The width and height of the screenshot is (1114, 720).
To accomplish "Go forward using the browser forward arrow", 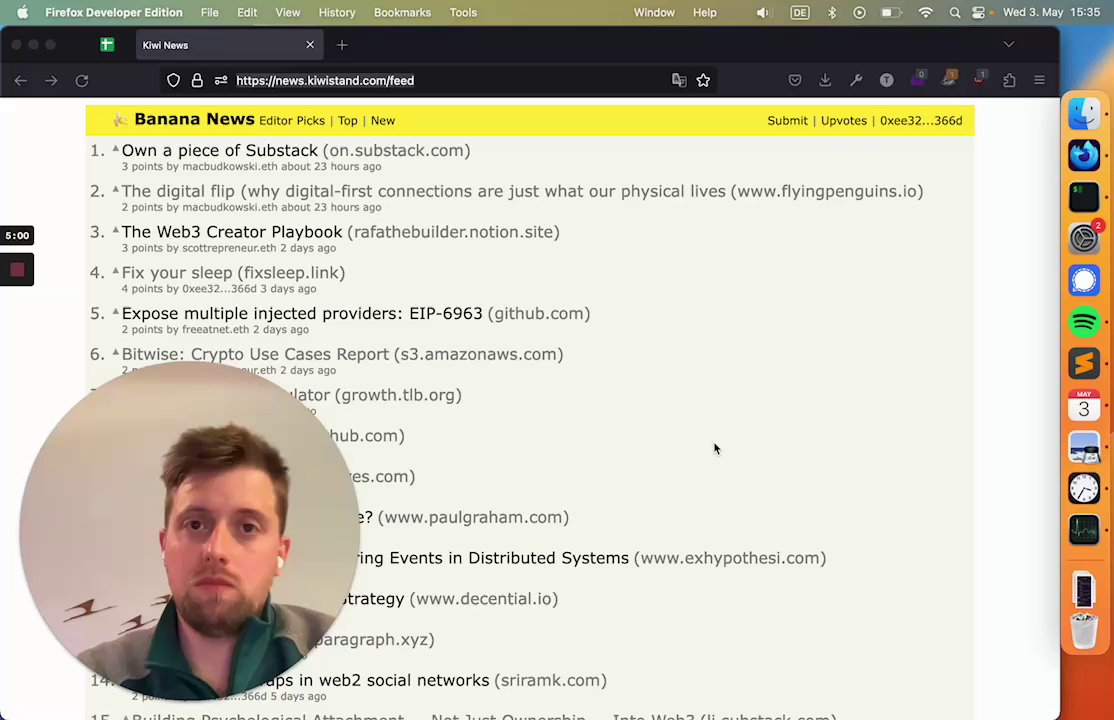I will [51, 81].
